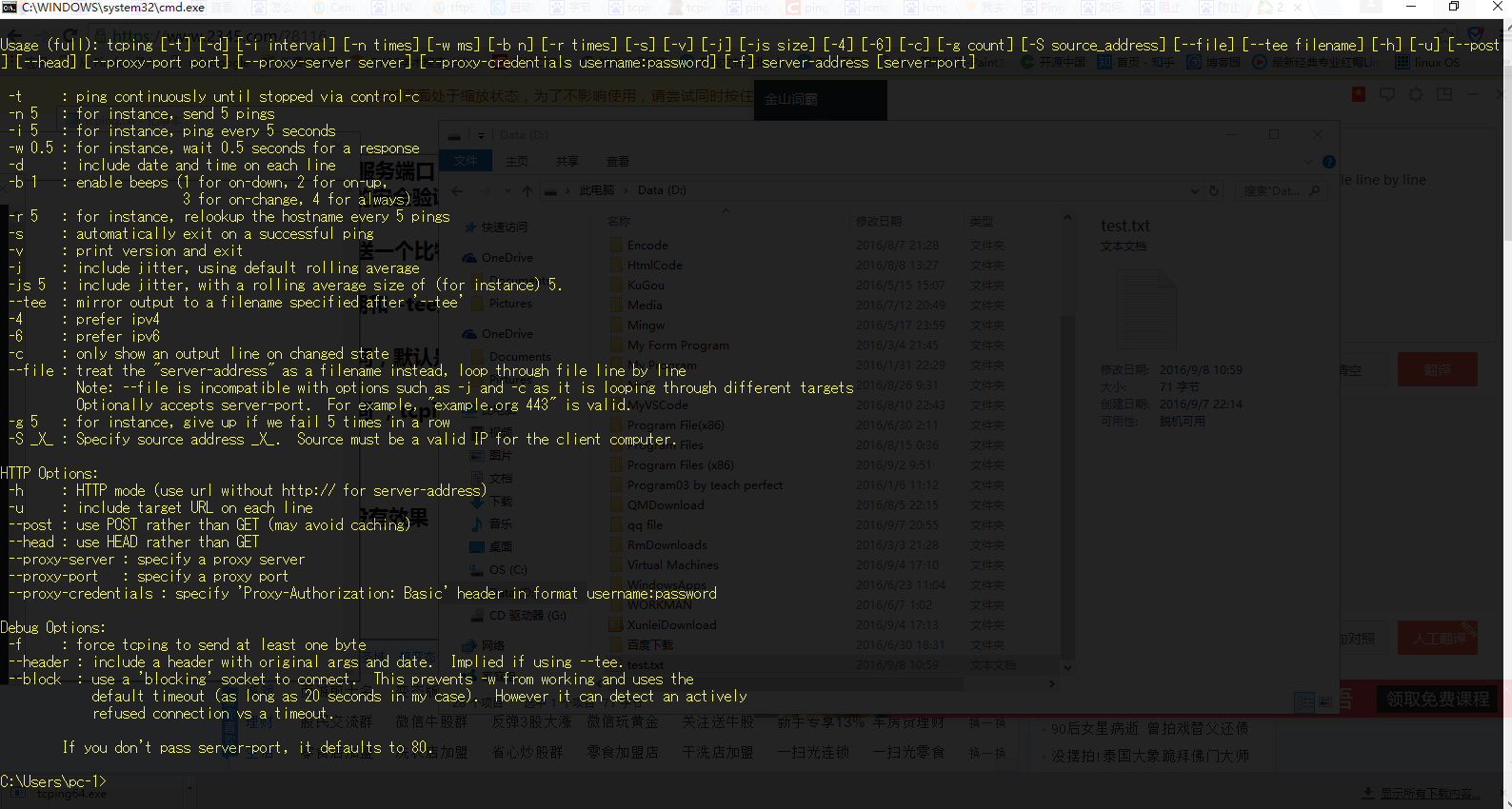Viewport: 1512px width, 809px height.
Task: Select 文档 in Explorer navigation pane
Action: pyautogui.click(x=501, y=479)
